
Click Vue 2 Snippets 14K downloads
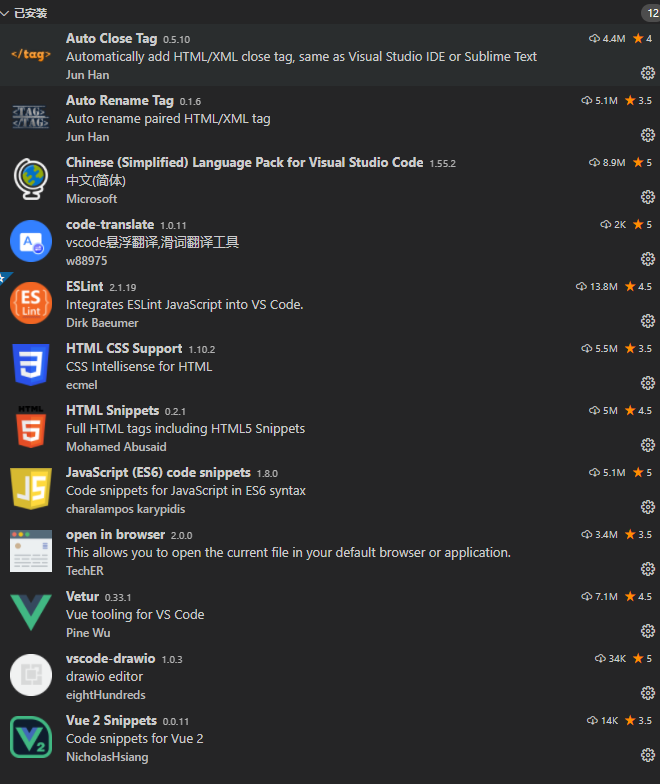[602, 720]
